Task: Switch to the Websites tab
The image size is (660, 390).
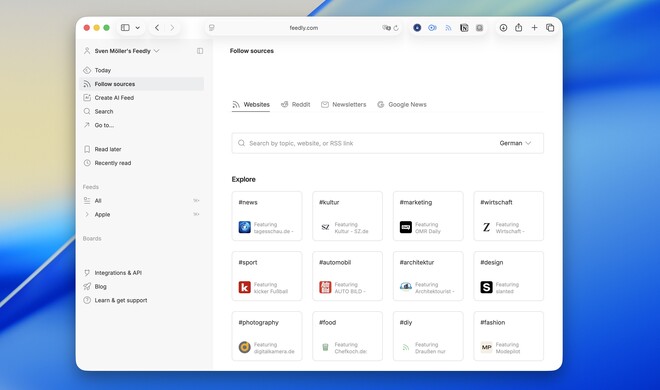Action: 251,105
